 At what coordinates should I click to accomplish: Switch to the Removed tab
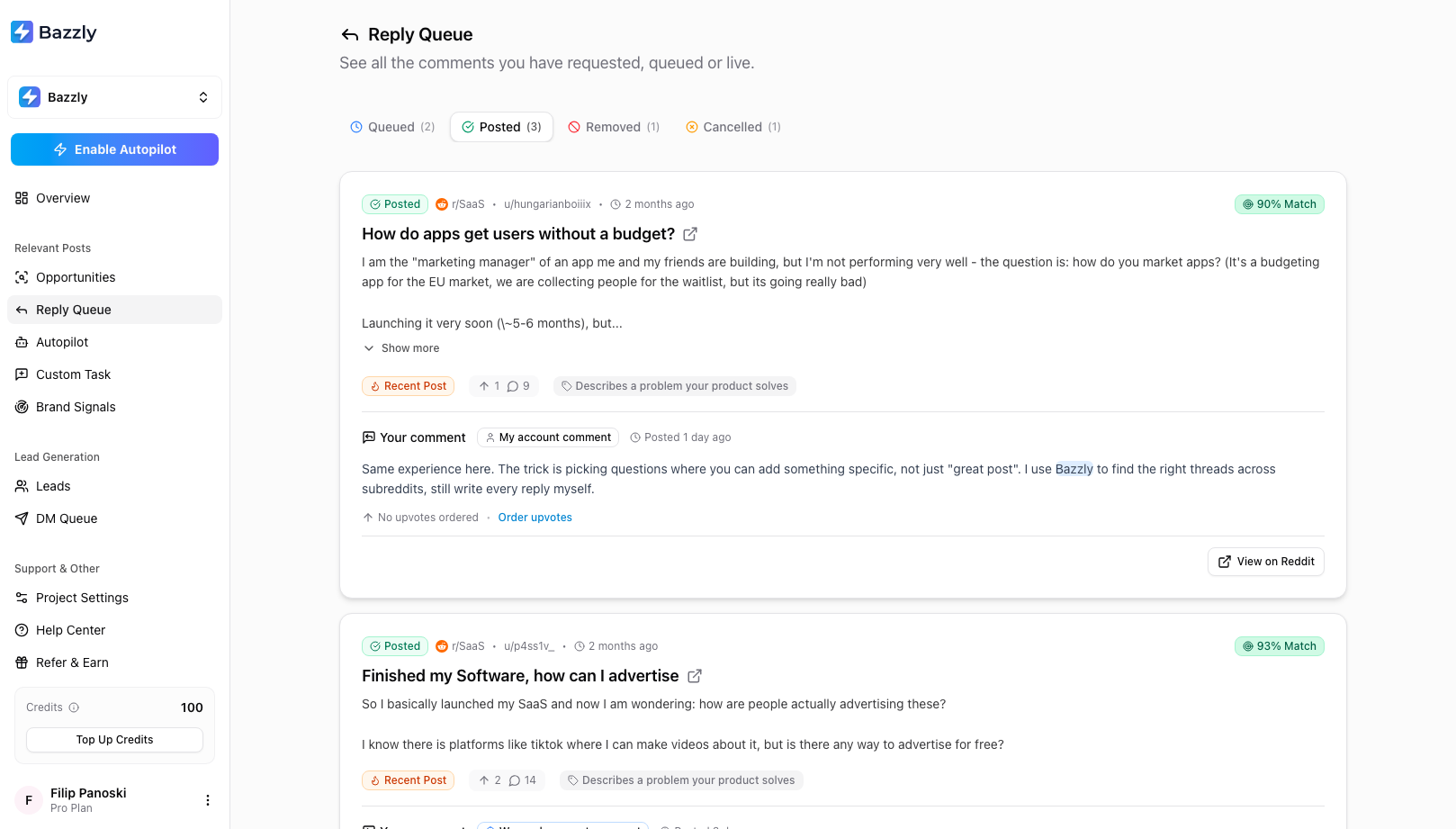coord(614,127)
